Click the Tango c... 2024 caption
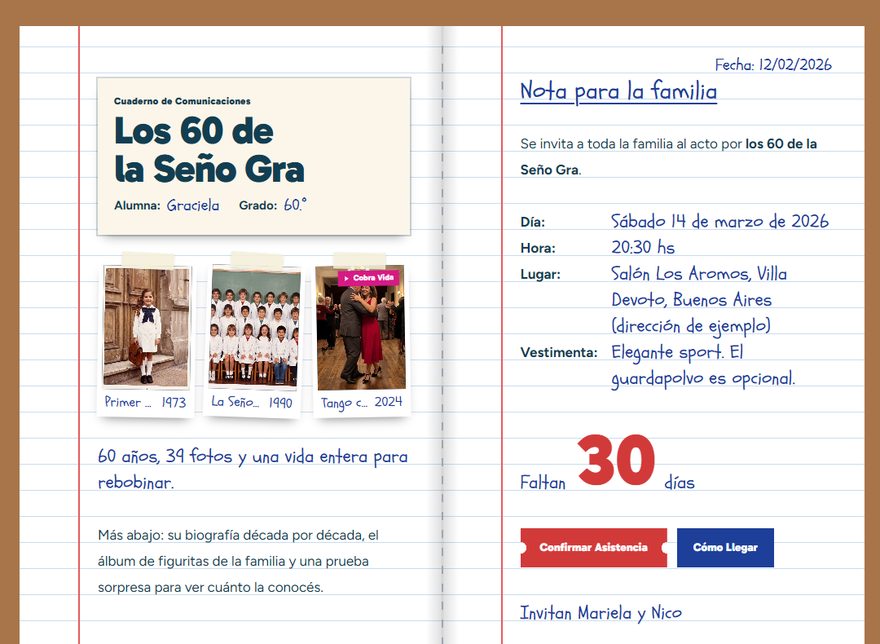This screenshot has width=880, height=644. tap(361, 403)
